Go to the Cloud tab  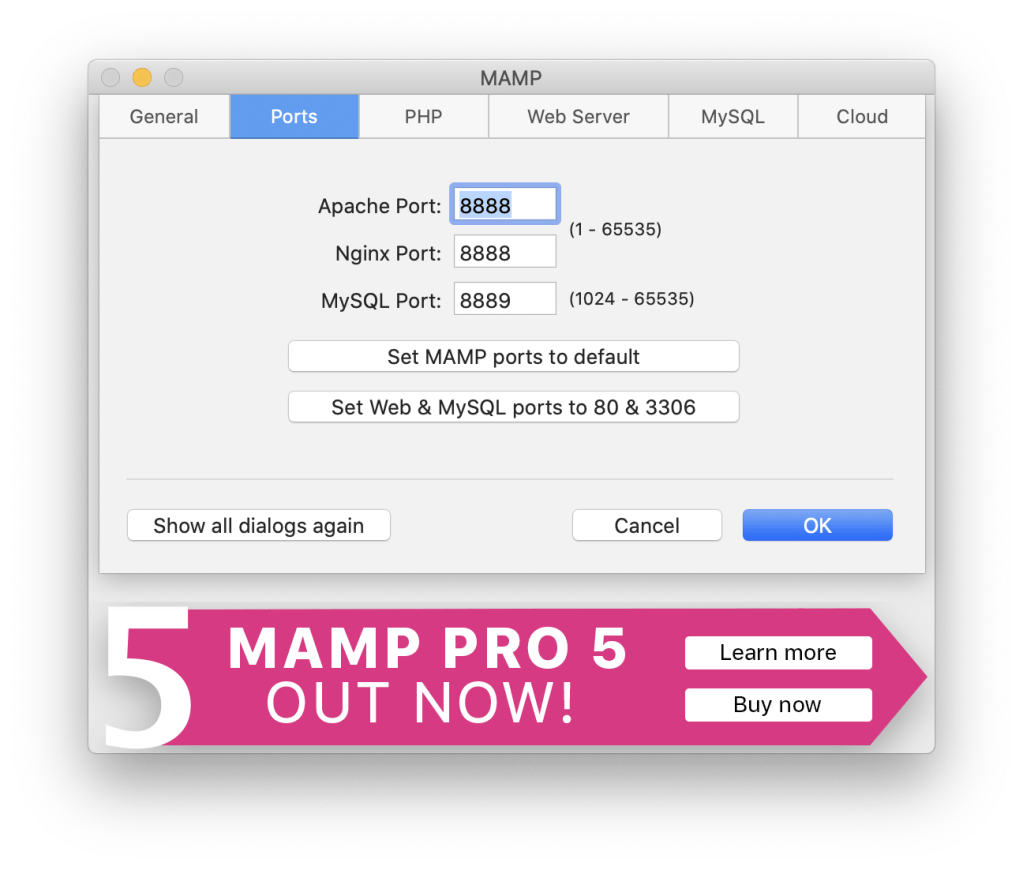tap(862, 116)
